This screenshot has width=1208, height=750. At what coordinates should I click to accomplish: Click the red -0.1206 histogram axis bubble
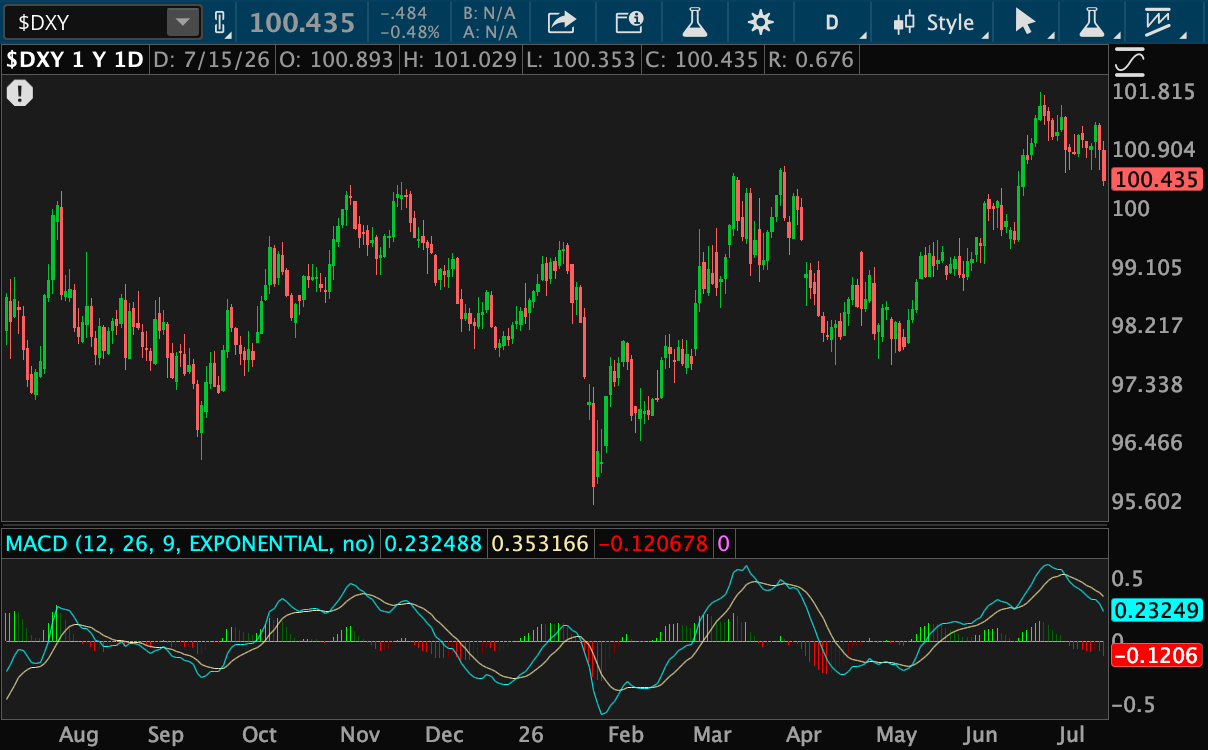pyautogui.click(x=1157, y=656)
